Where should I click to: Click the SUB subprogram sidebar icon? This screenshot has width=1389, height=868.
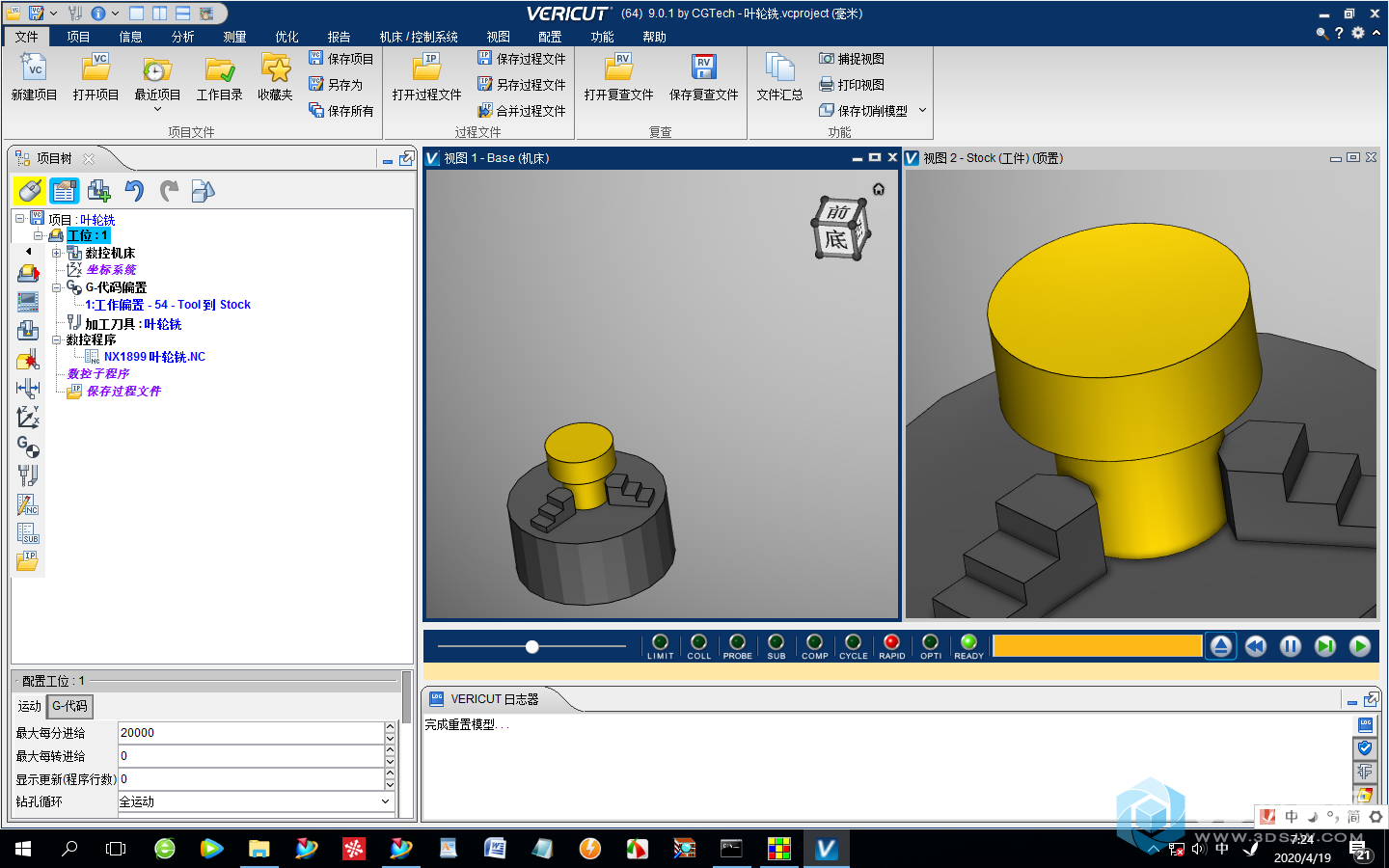[28, 532]
